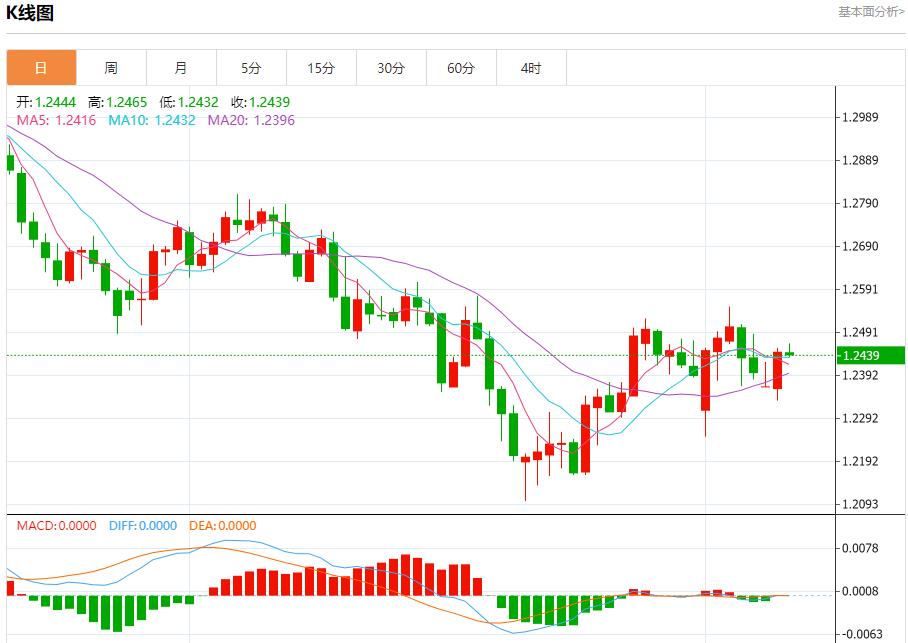Click the rightmost candlestick on the chart
The width and height of the screenshot is (908, 643).
click(x=789, y=353)
